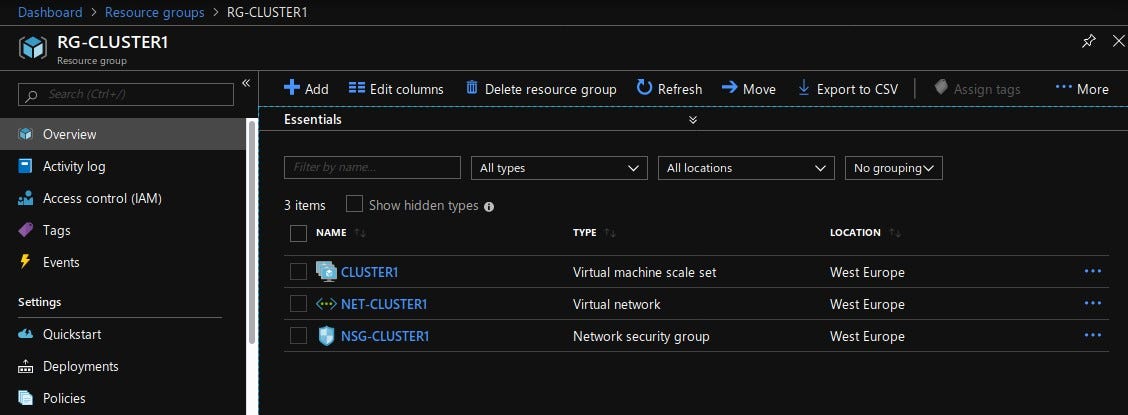The width and height of the screenshot is (1128, 415).
Task: Open the context menu for NSG-CLUSTER1 row
Action: (1092, 335)
